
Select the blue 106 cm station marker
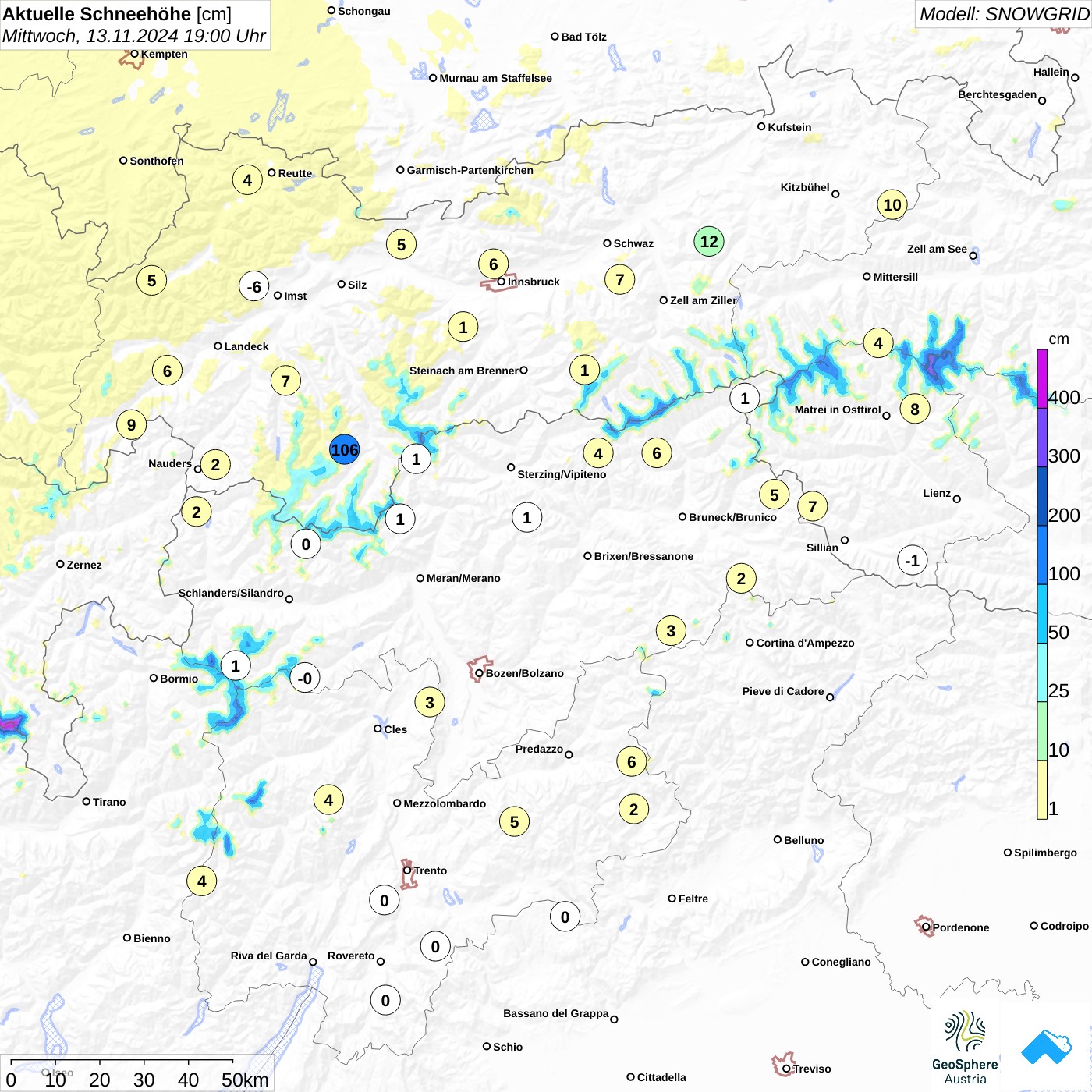[344, 449]
